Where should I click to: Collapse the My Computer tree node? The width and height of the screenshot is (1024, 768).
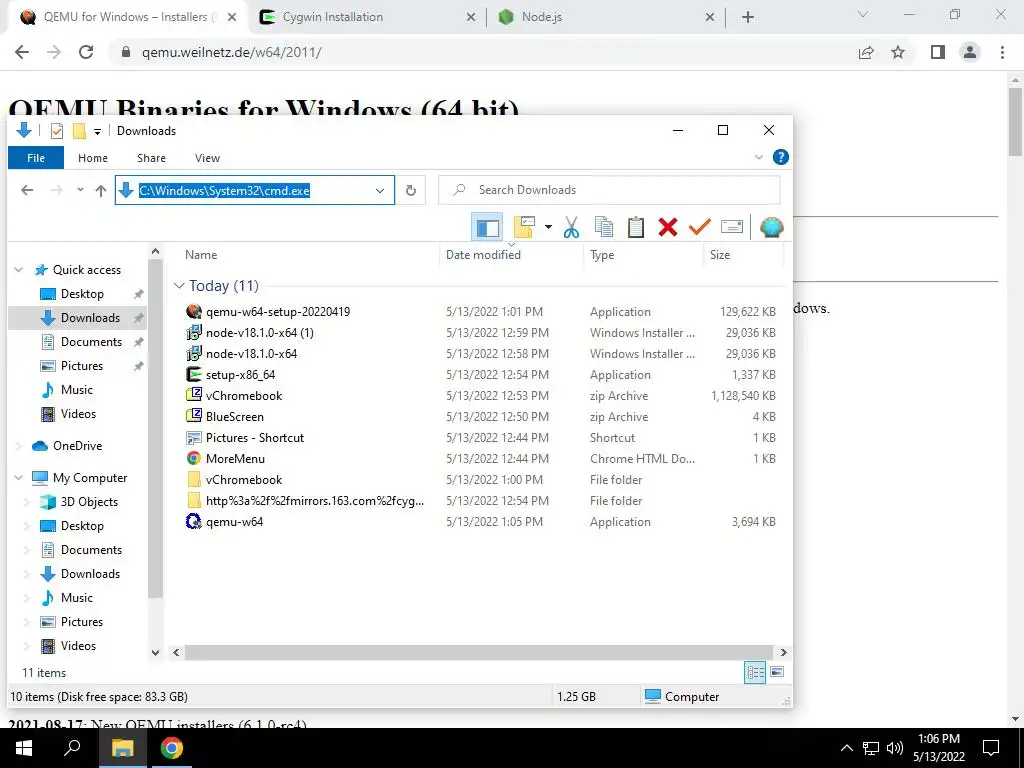coord(19,478)
